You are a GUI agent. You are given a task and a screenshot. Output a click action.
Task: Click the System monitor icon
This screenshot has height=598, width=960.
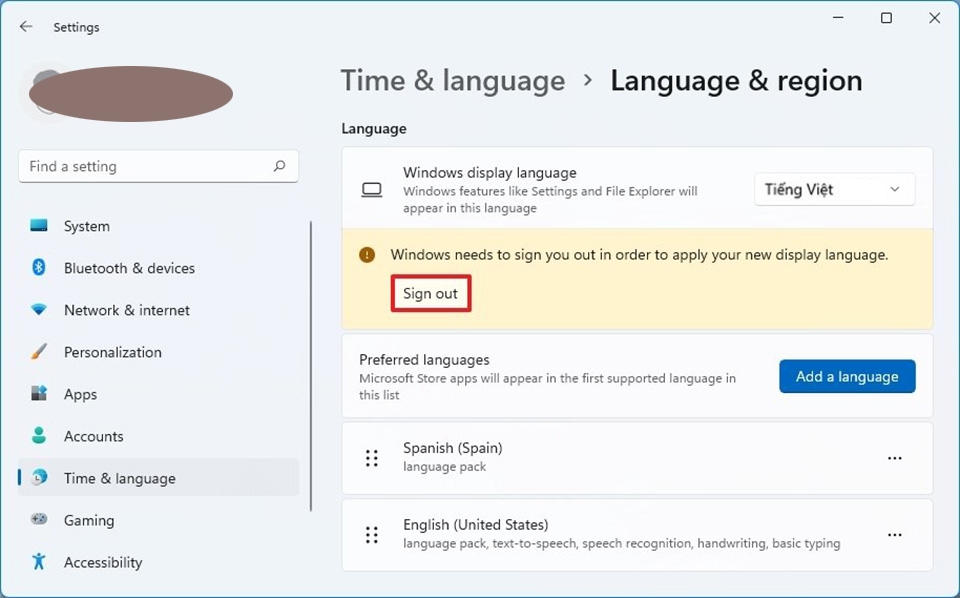coord(39,225)
